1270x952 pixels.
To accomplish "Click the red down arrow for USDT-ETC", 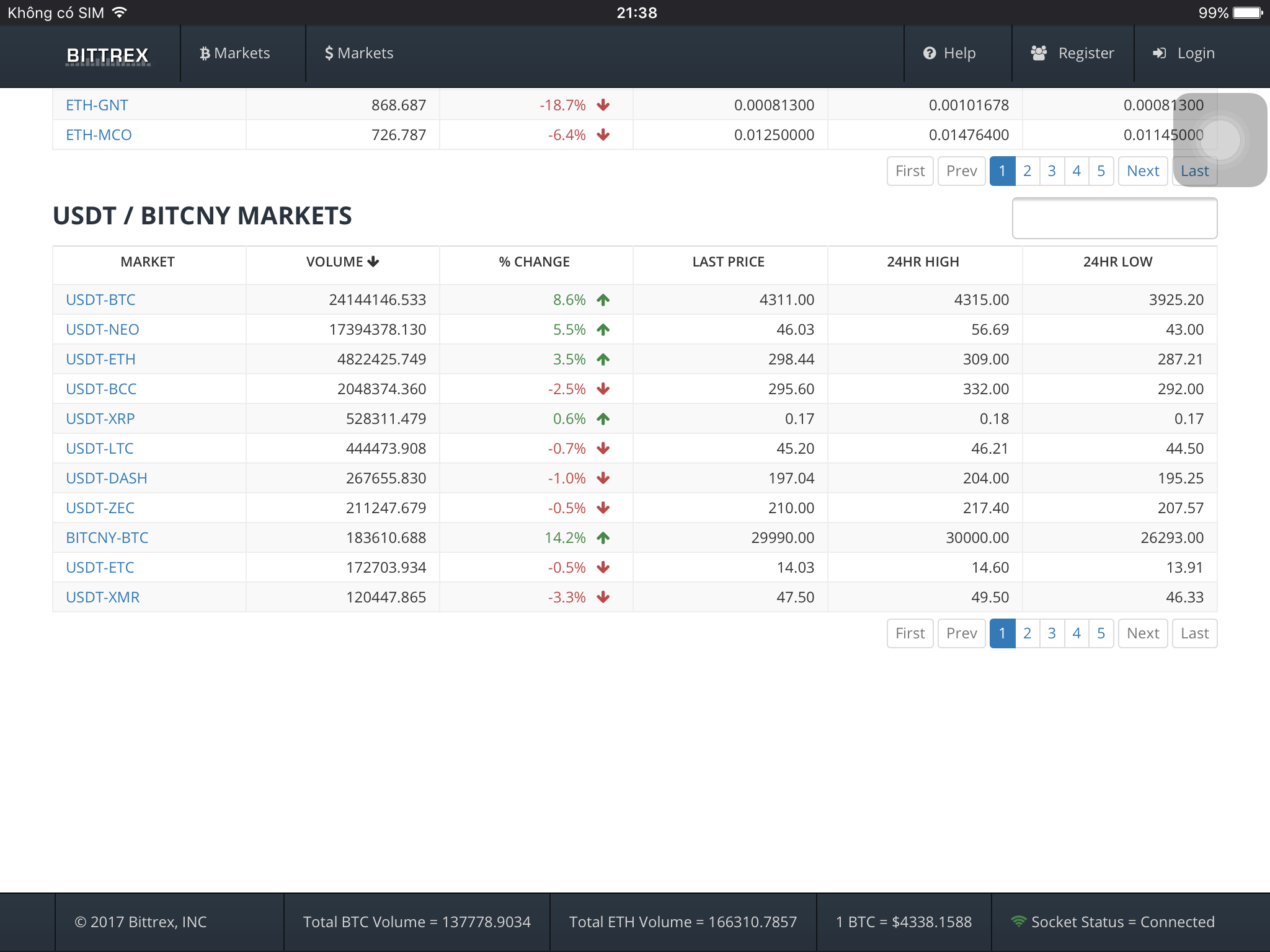I will pos(603,568).
